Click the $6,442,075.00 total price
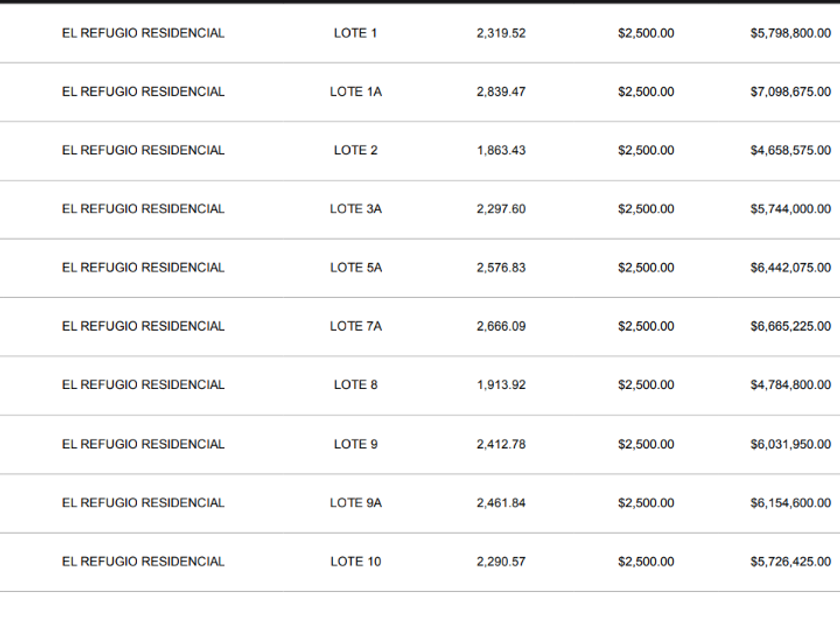 790,268
